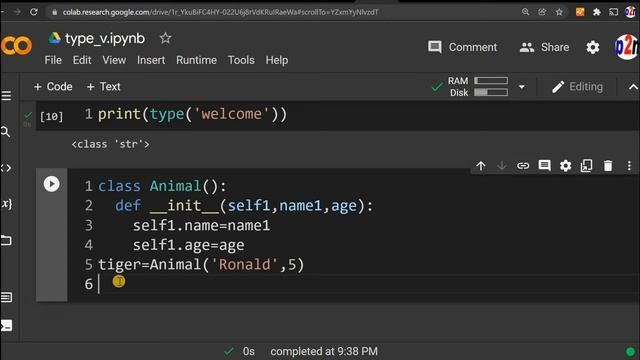The height and width of the screenshot is (360, 640).
Task: Go to the Colab home logo
Action: pos(16,45)
